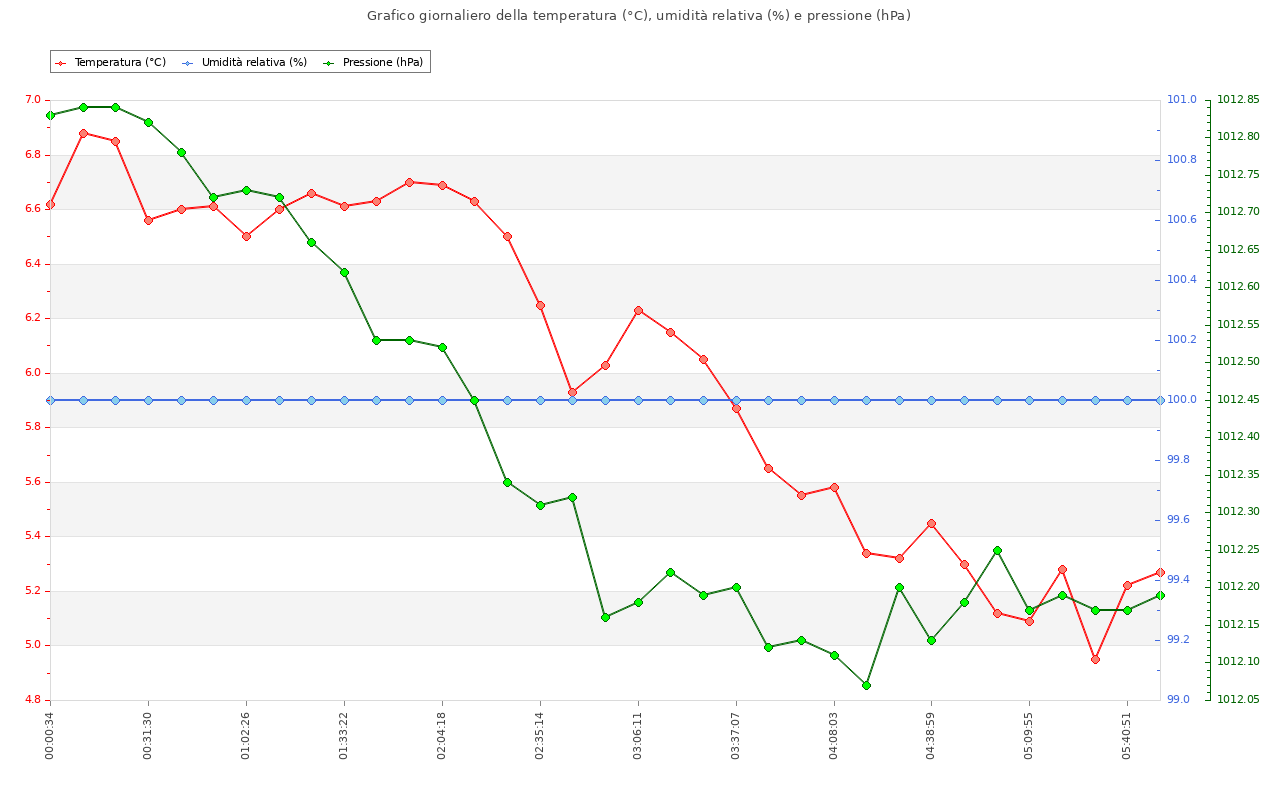Click the 02:04:18 time axis label
This screenshot has height=800, width=1280.
click(x=442, y=735)
